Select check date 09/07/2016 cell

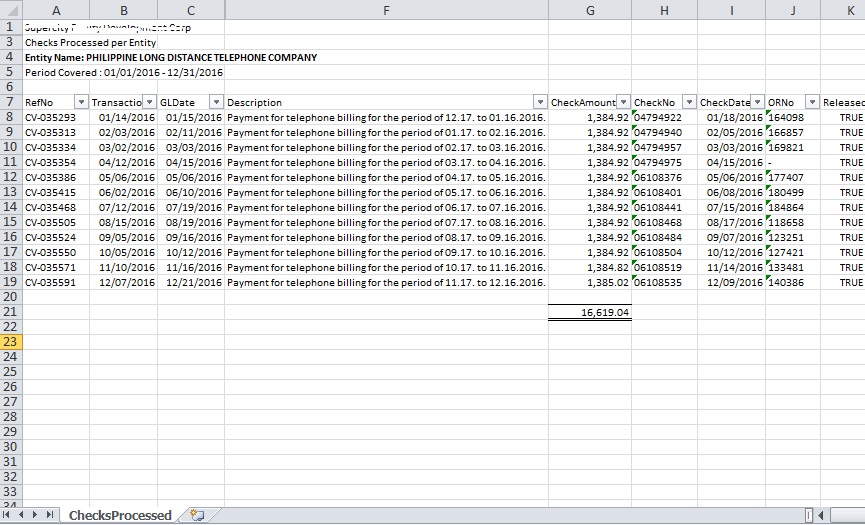pyautogui.click(x=731, y=237)
